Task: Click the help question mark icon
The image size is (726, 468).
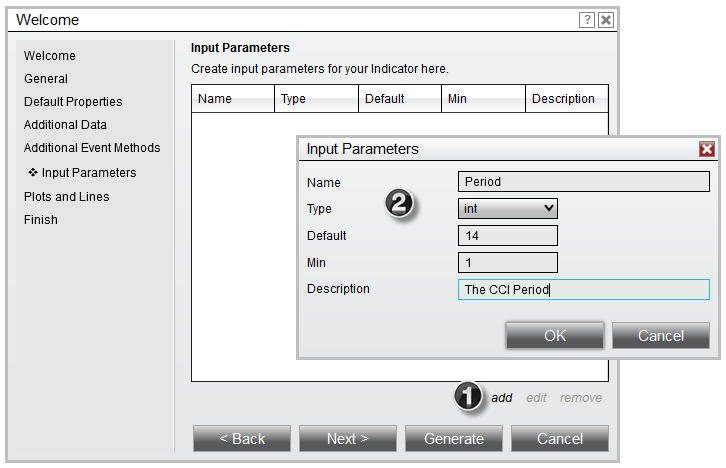Action: [x=587, y=20]
